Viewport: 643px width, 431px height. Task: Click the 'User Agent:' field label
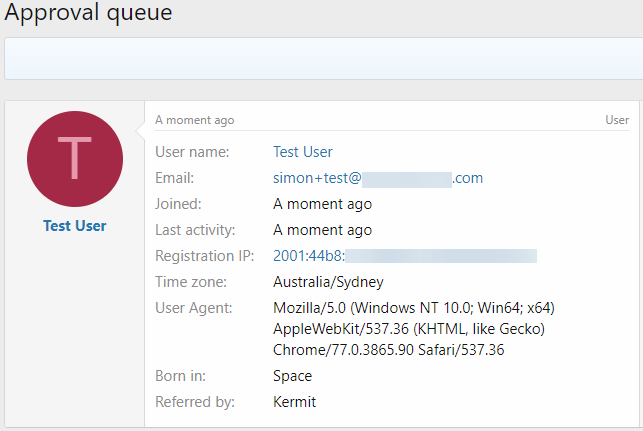pos(194,307)
